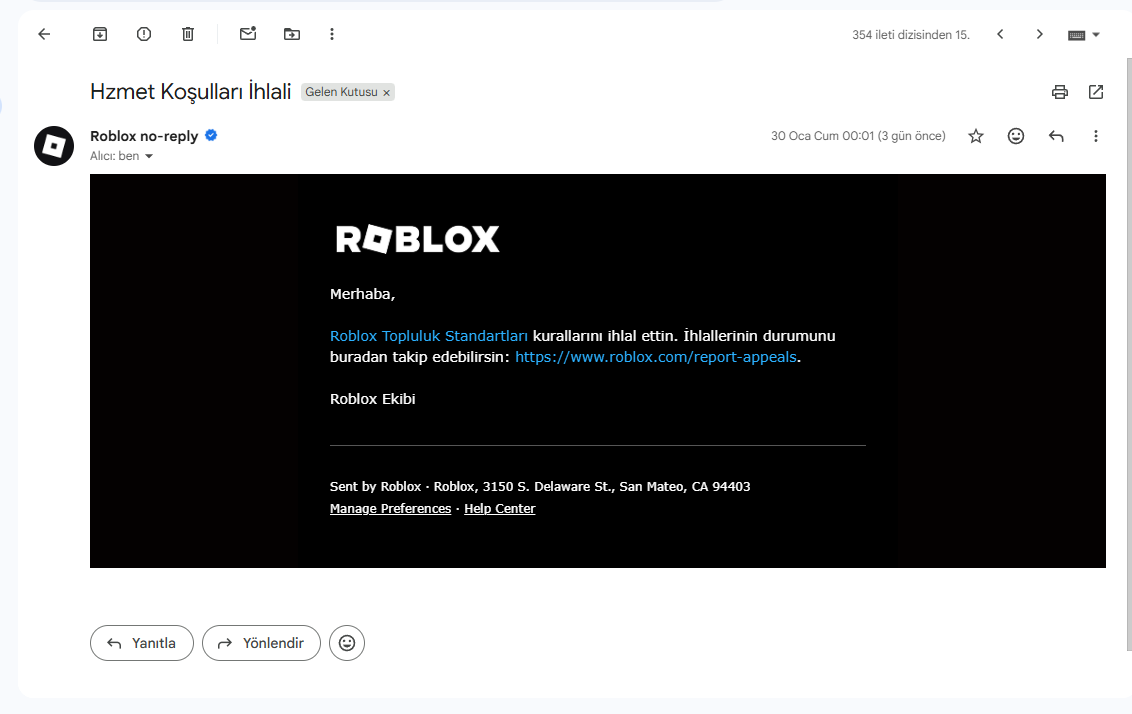
Task: Expand recipient details next to Alıcı: ben
Action: click(x=149, y=156)
